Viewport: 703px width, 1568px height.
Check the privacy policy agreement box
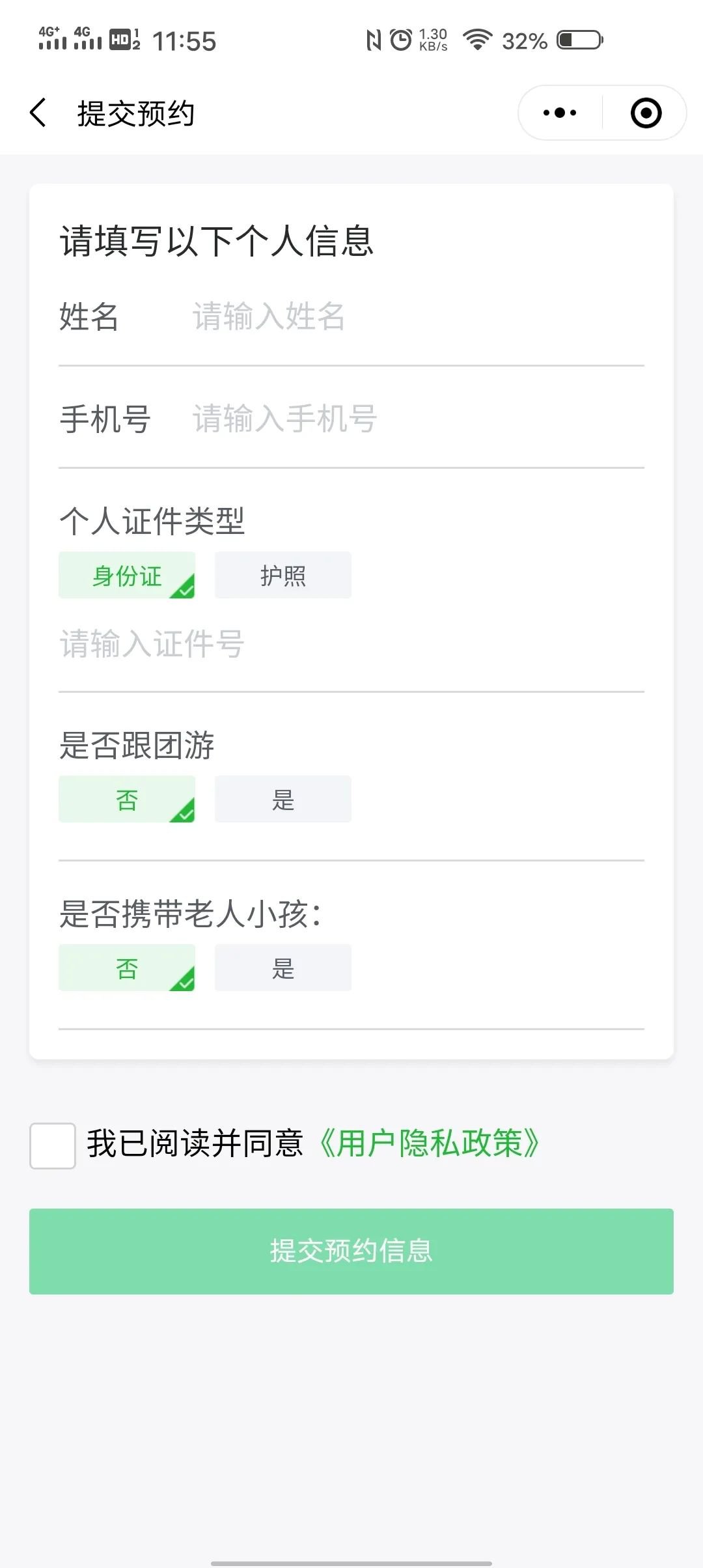coord(53,1146)
